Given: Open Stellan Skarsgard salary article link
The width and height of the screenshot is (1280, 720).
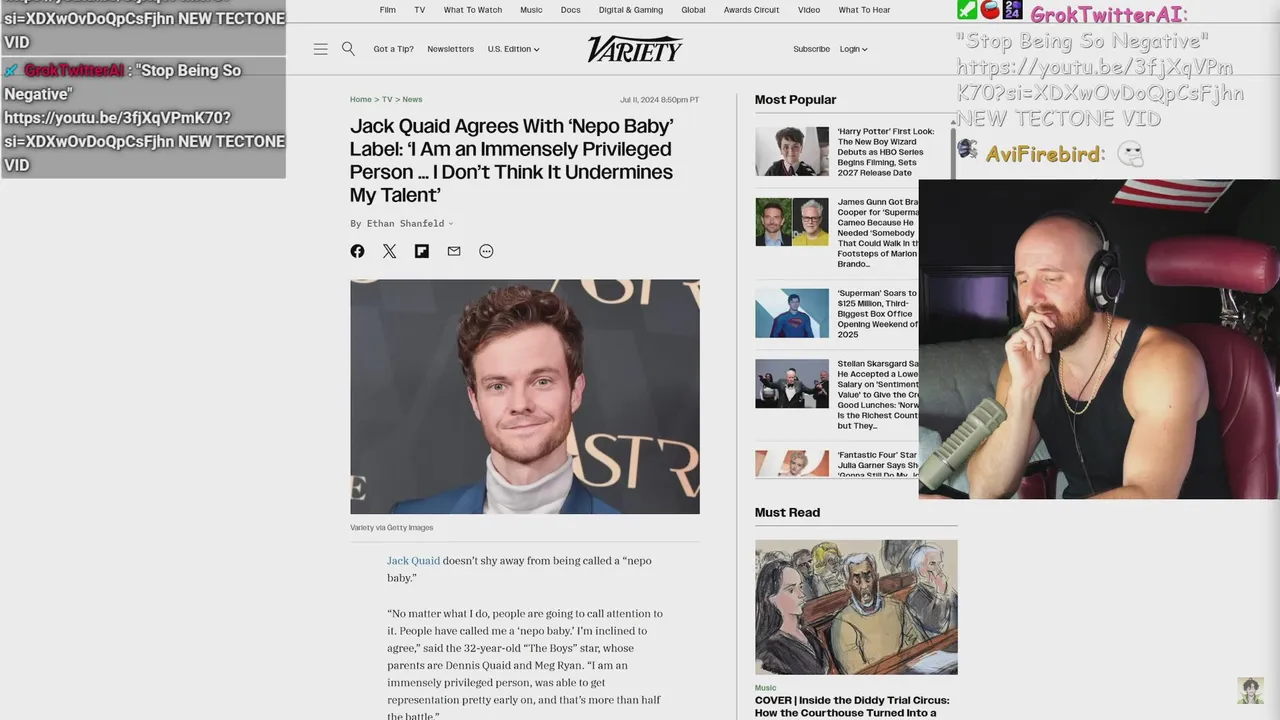Looking at the screenshot, I should [878, 395].
